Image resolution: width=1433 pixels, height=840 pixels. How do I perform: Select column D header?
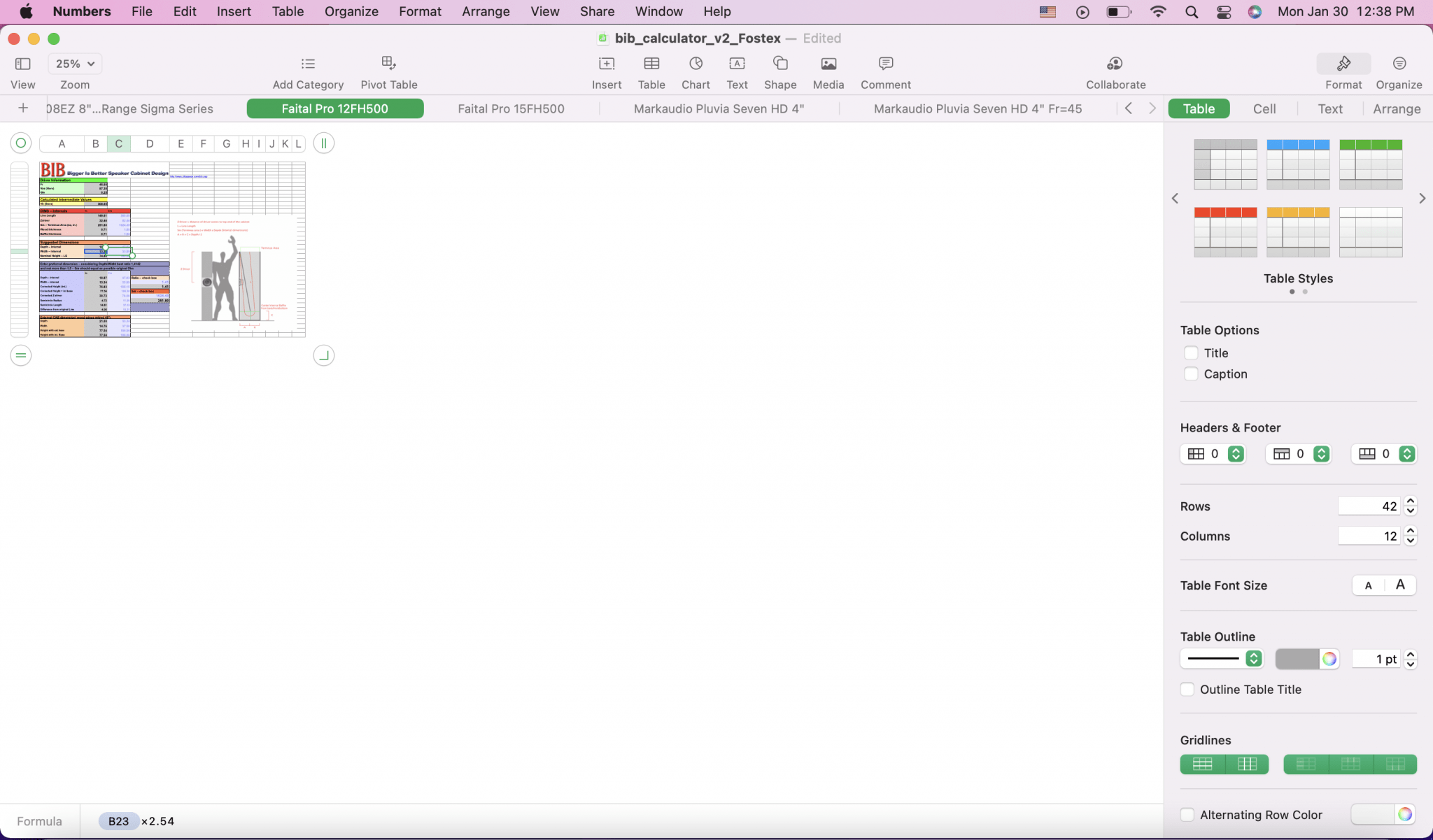click(150, 143)
